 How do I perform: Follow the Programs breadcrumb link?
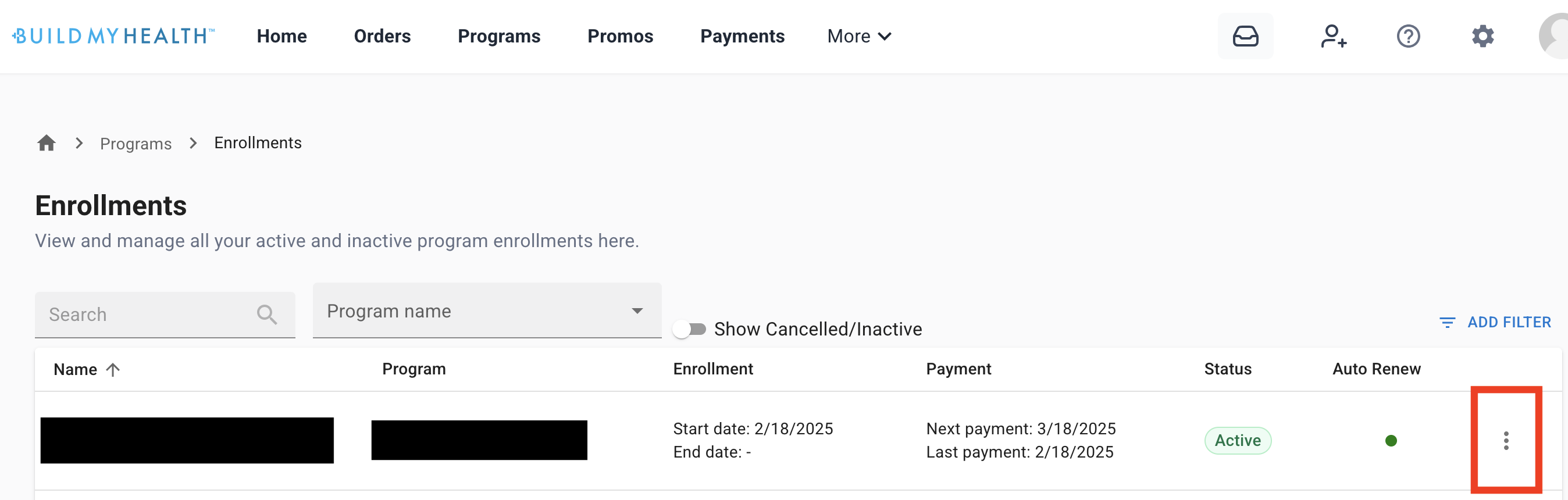pos(136,144)
